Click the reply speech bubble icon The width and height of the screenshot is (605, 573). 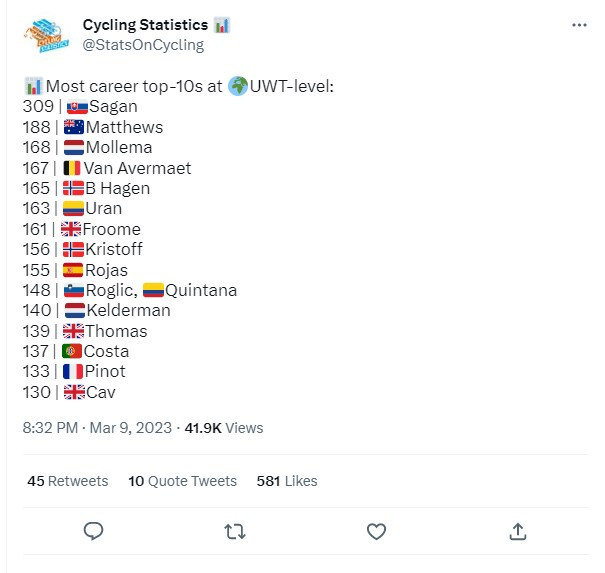coord(93,531)
